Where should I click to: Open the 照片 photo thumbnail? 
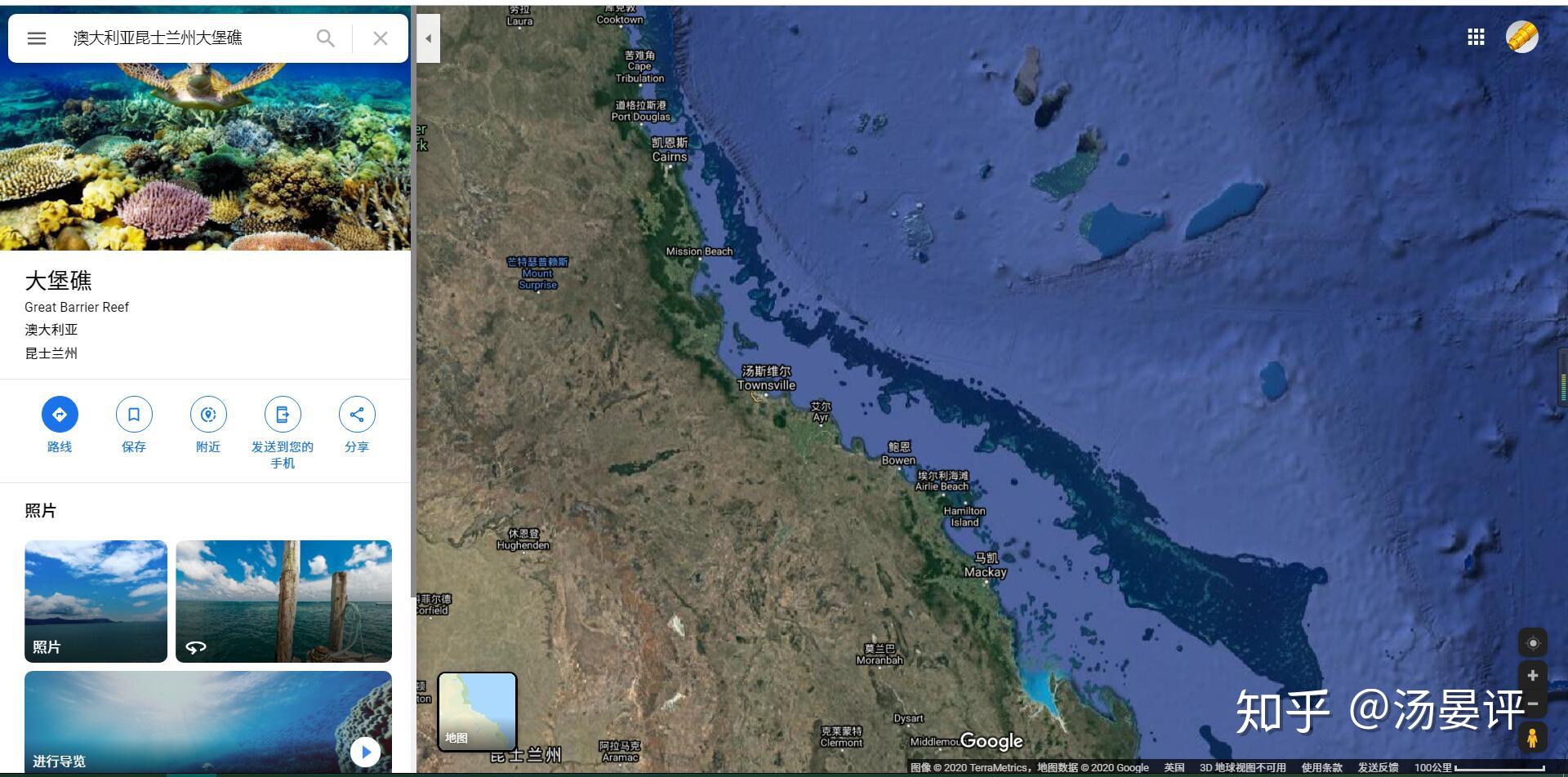(x=96, y=601)
